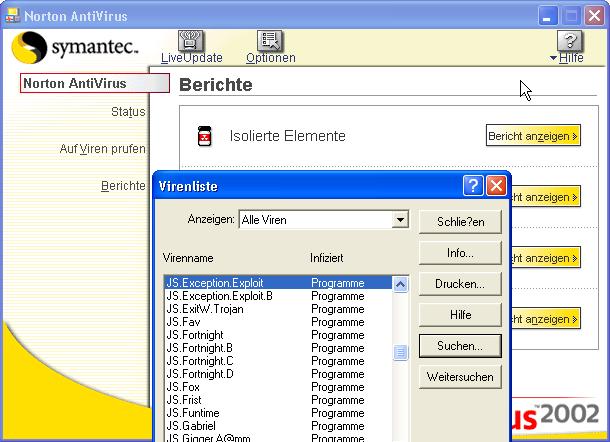Click the Info... button
Image resolution: width=610 pixels, height=442 pixels.
click(x=460, y=253)
